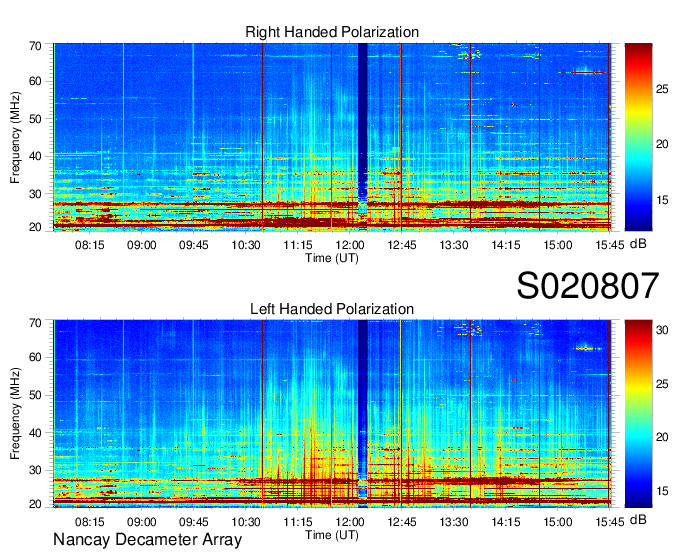Click 50 MHz tick on bottom frequency axis

(35, 395)
